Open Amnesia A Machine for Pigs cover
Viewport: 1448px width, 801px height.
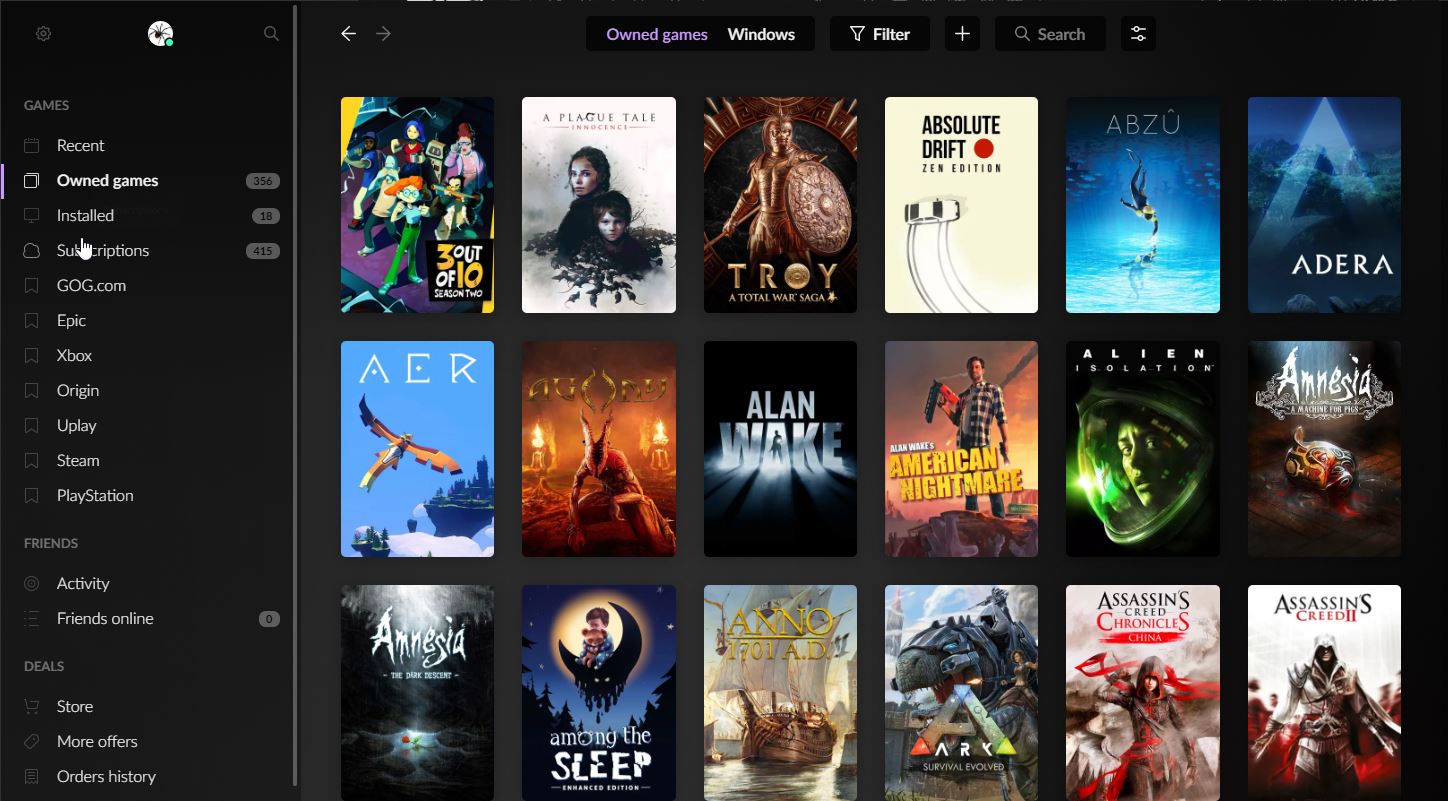(1324, 449)
